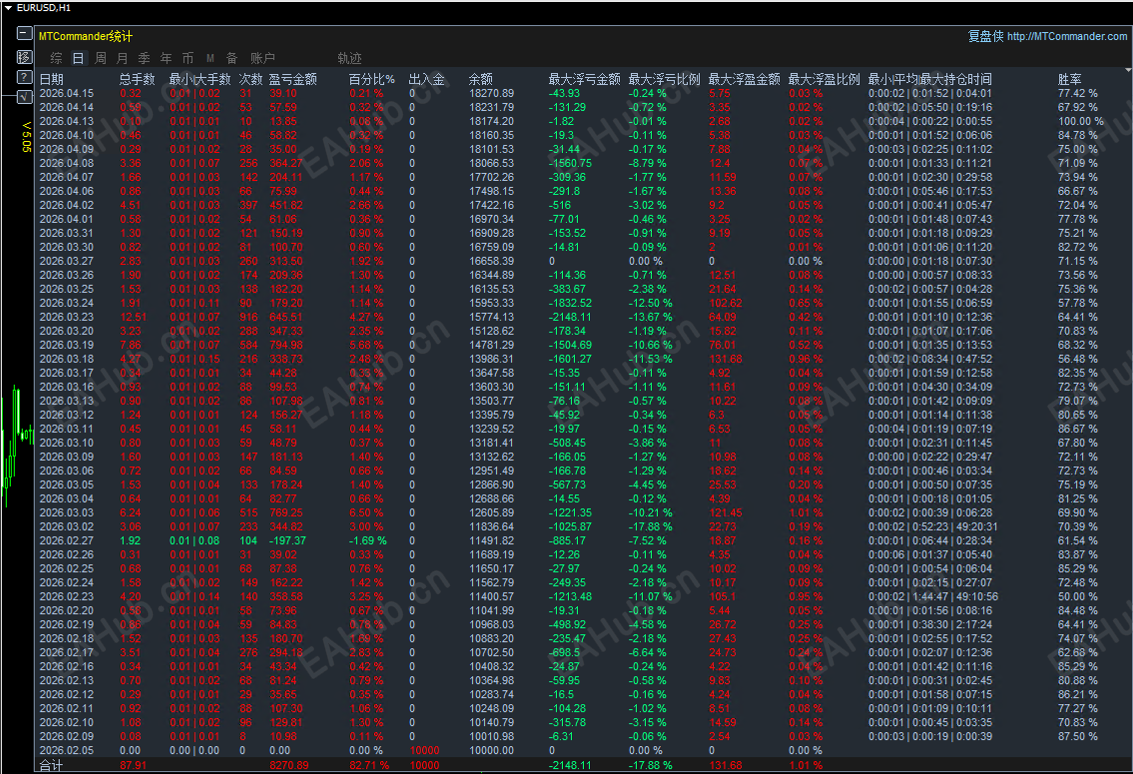This screenshot has width=1133, height=774.
Task: Select the 2026.02.09 date cell
Action: [66, 737]
